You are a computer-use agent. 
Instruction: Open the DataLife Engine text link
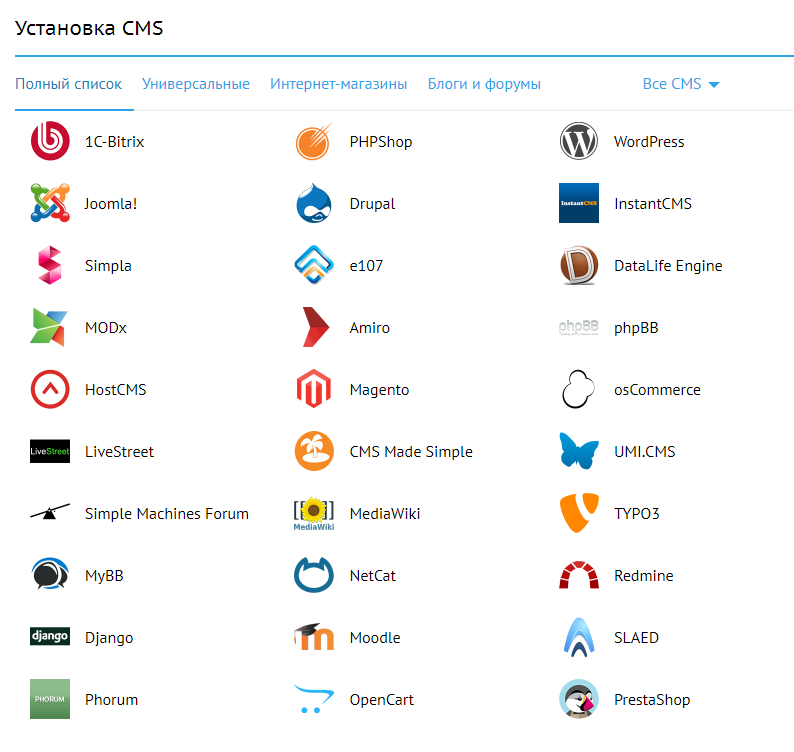pyautogui.click(x=668, y=265)
